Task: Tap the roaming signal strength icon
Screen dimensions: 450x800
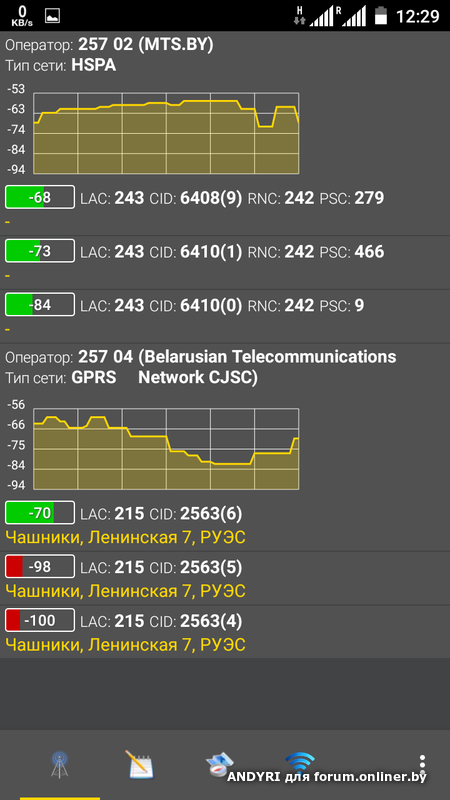Action: [x=351, y=16]
